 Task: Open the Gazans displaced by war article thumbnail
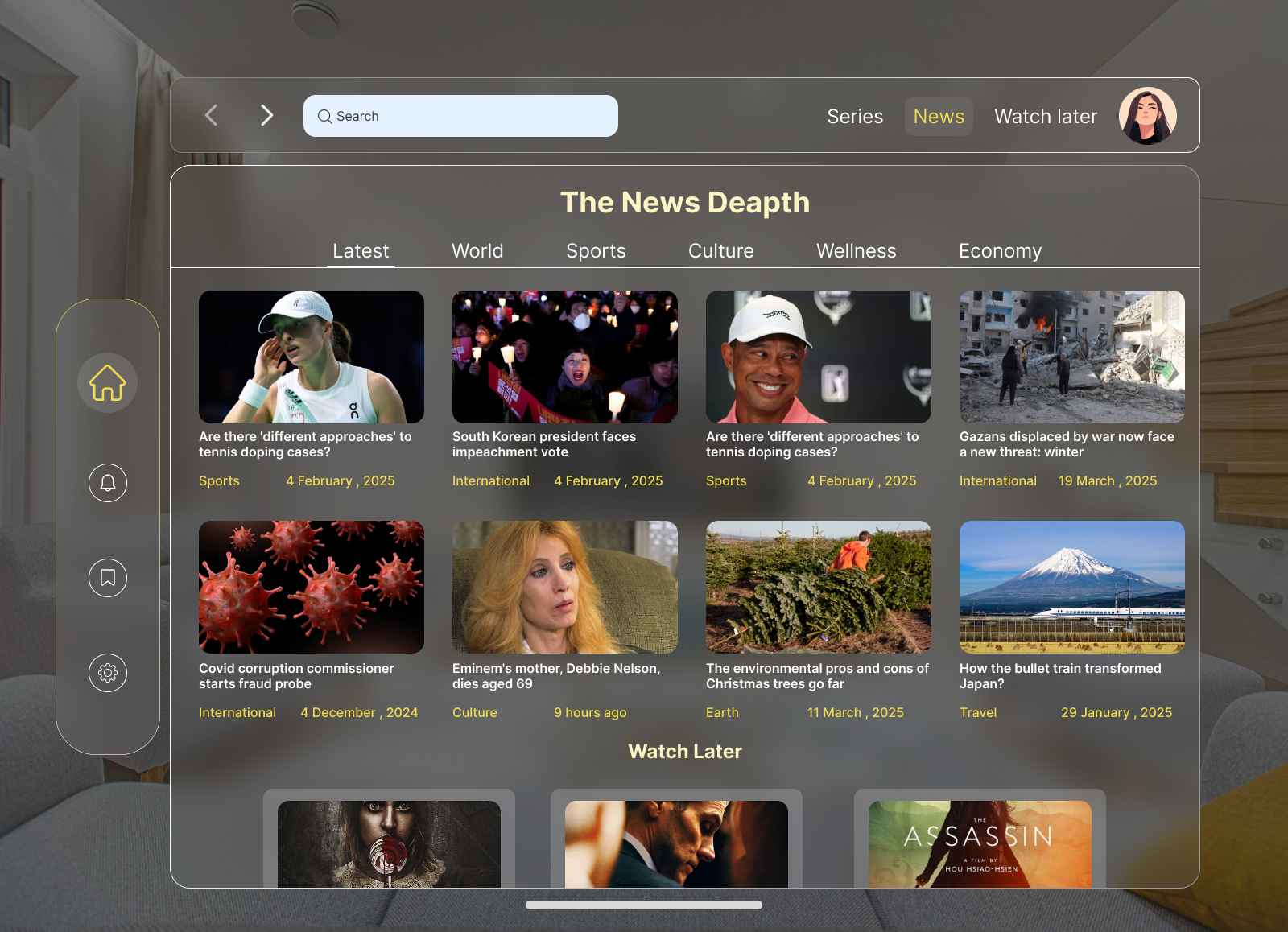pyautogui.click(x=1072, y=357)
